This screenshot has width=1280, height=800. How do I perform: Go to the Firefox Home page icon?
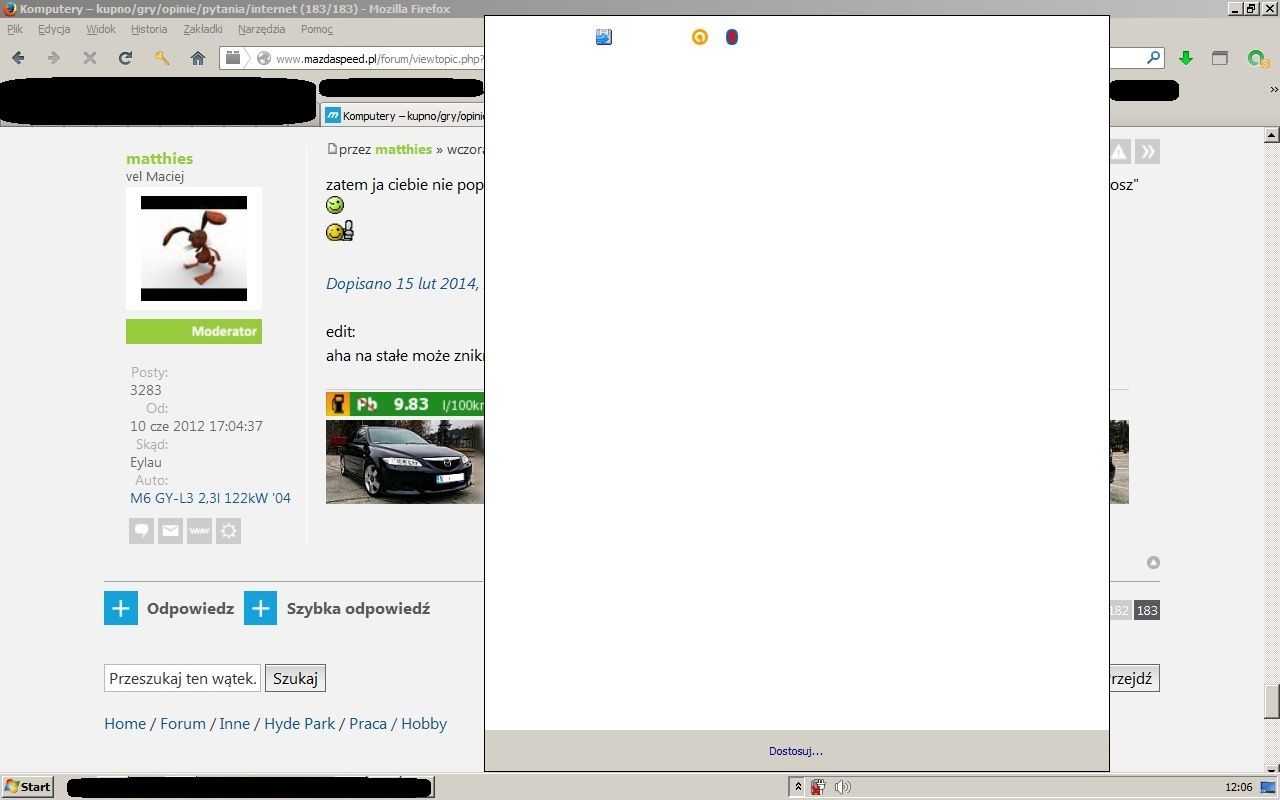198,58
